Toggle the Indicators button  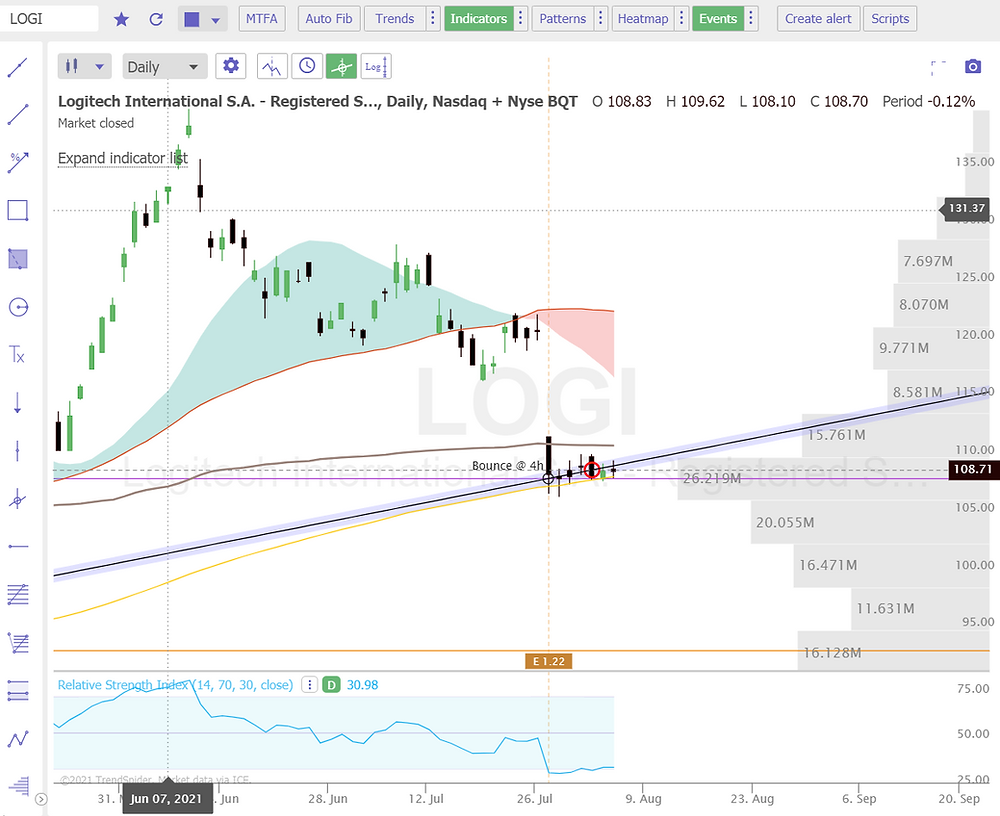tap(478, 19)
